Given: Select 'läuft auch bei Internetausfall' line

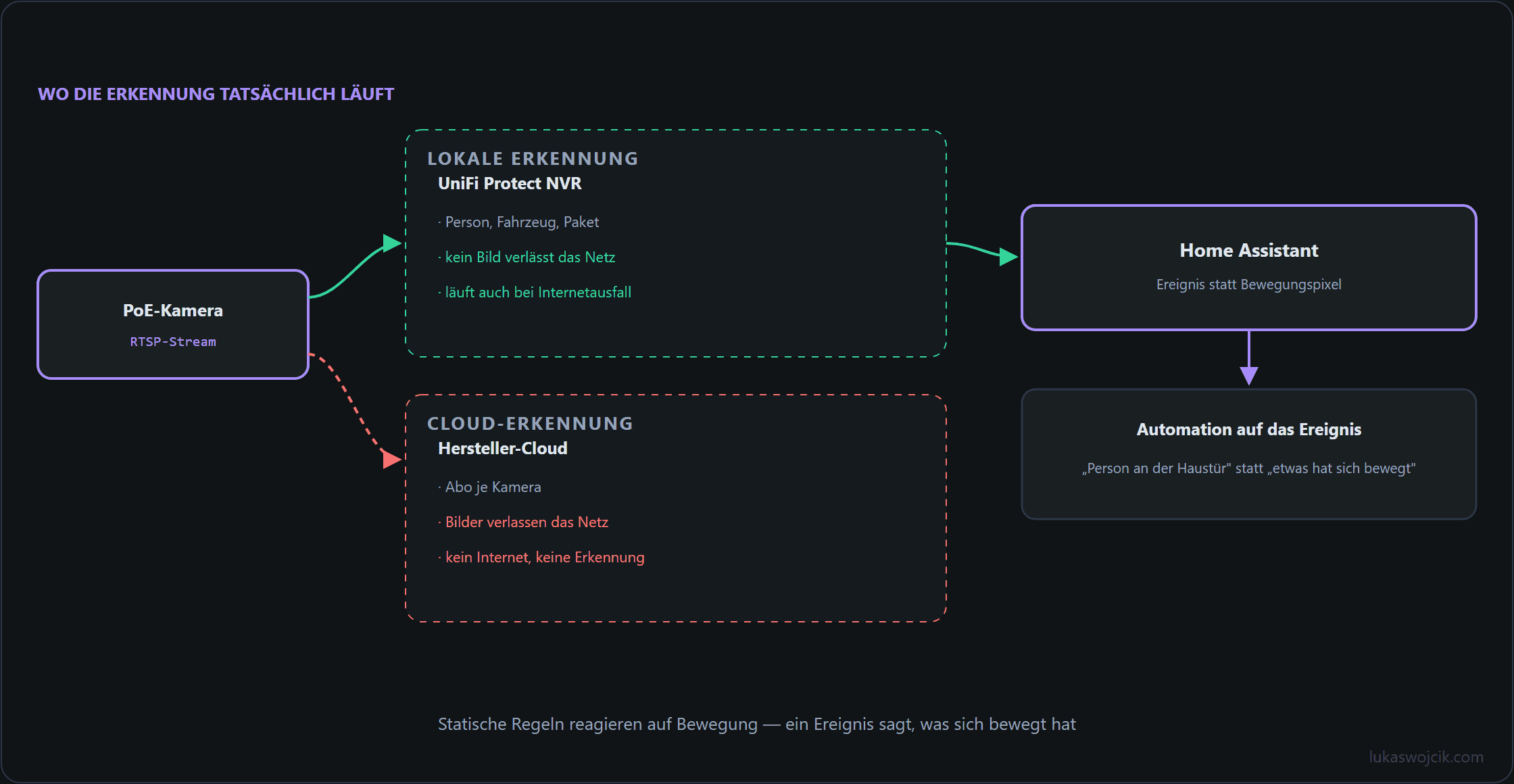Looking at the screenshot, I should (x=535, y=293).
